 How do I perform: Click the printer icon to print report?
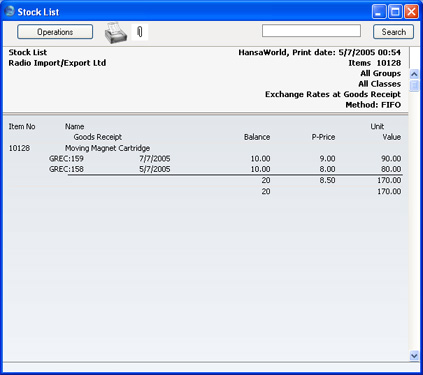pos(116,33)
